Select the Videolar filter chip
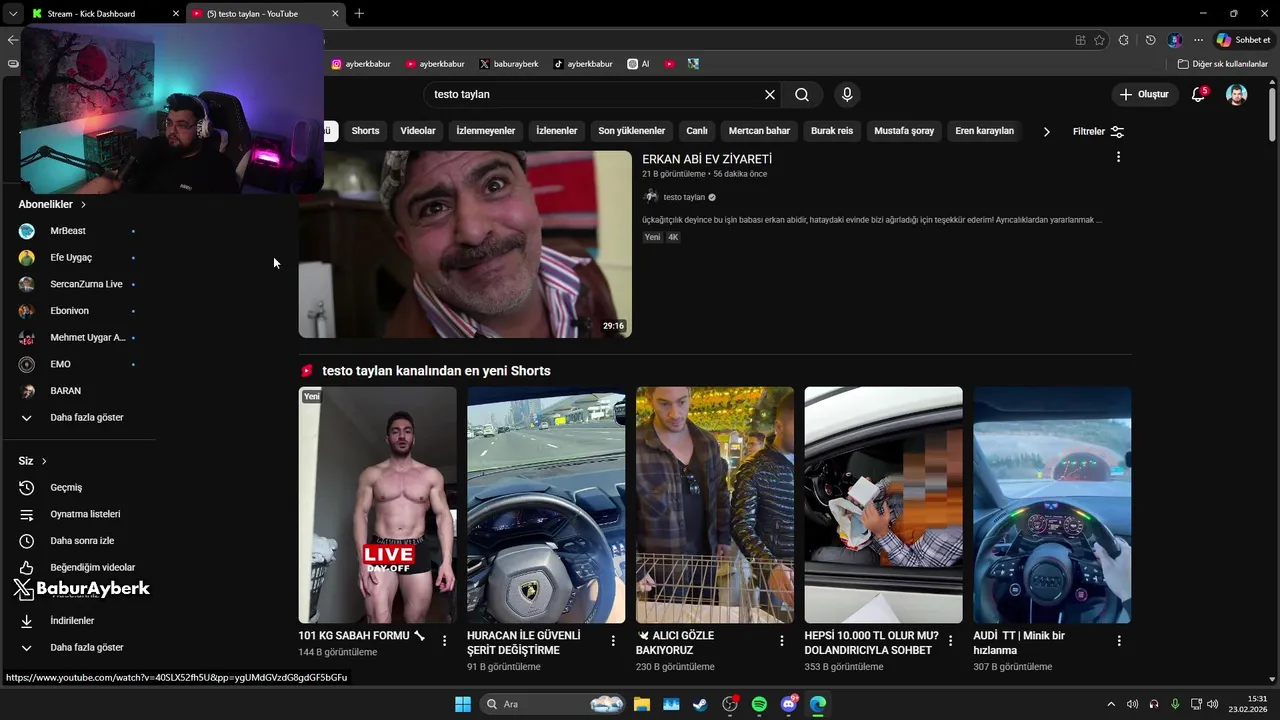This screenshot has height=720, width=1280. click(x=418, y=131)
